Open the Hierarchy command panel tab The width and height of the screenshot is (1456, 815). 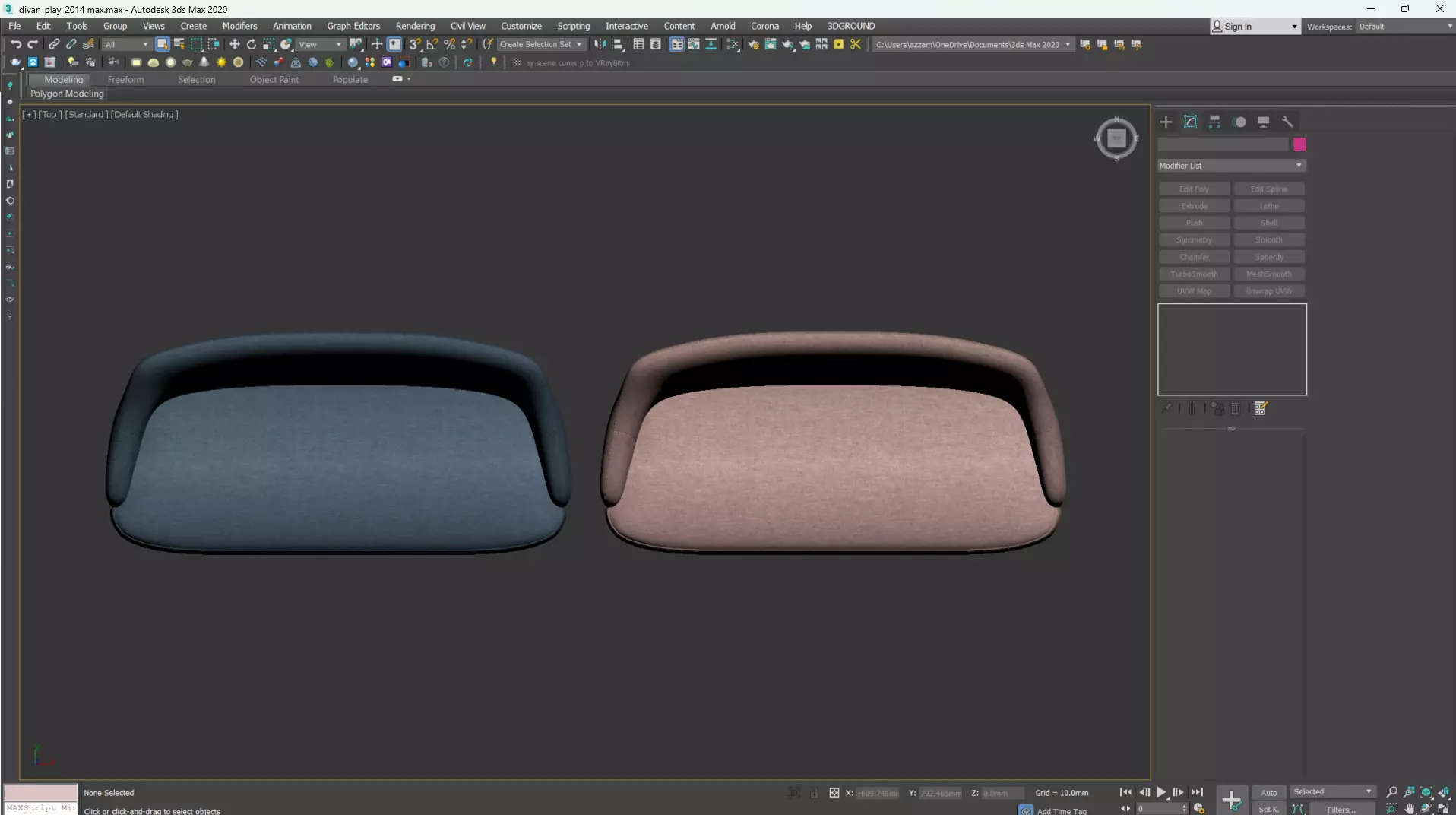(1214, 122)
